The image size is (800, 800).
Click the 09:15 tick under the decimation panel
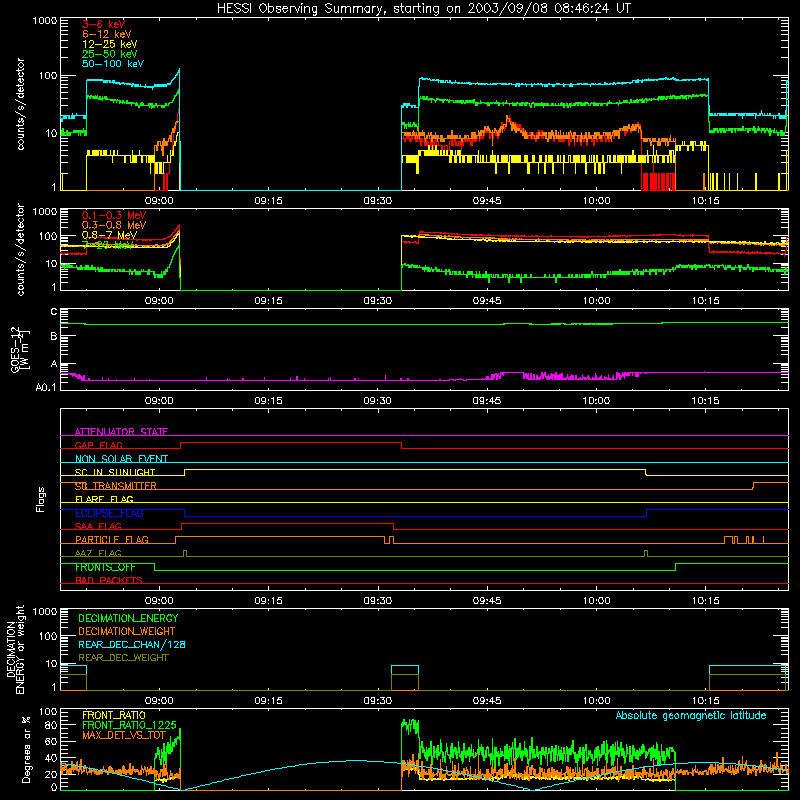point(268,701)
